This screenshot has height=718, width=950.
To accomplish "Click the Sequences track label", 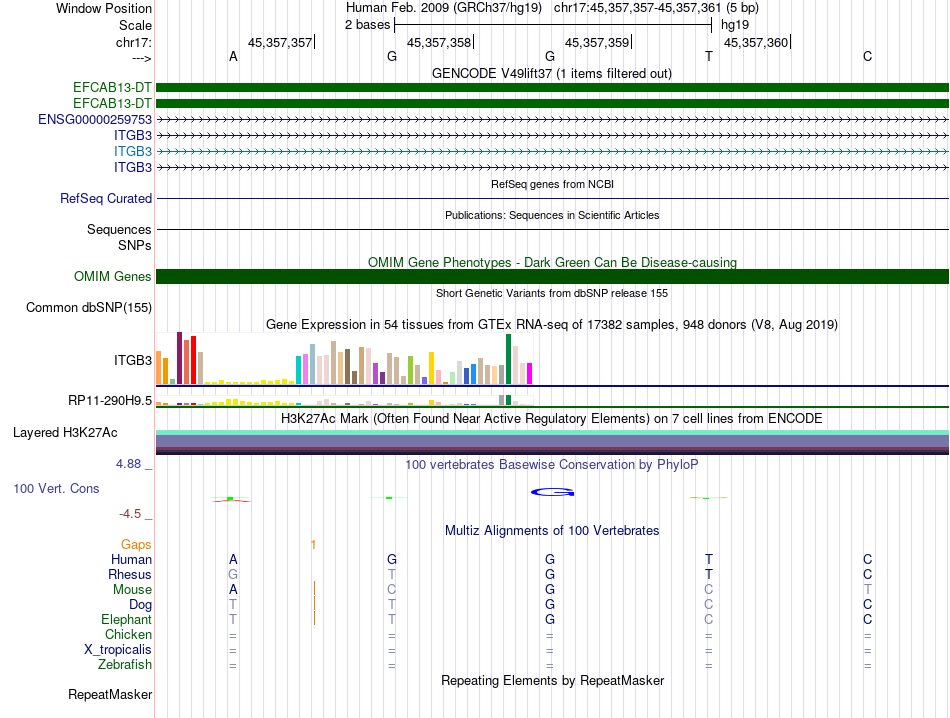I will click(119, 229).
